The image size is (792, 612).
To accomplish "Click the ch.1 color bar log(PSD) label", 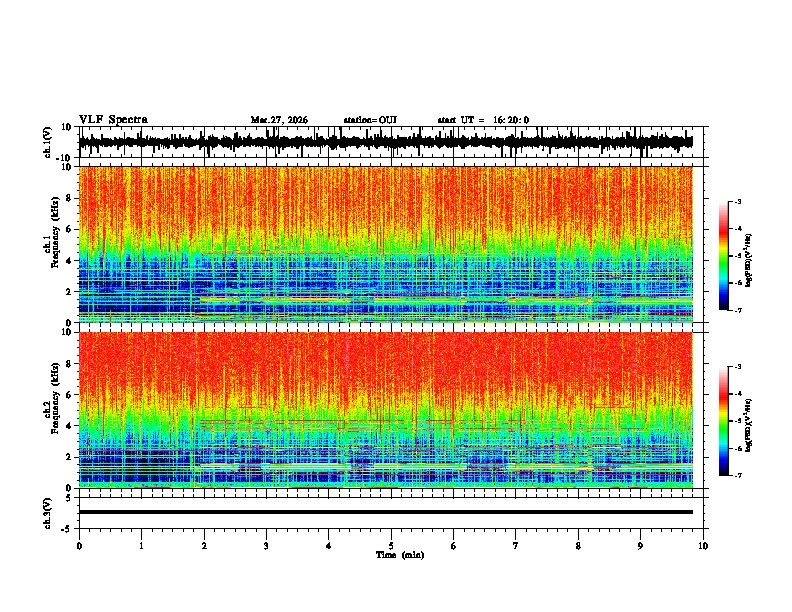I will (x=748, y=260).
